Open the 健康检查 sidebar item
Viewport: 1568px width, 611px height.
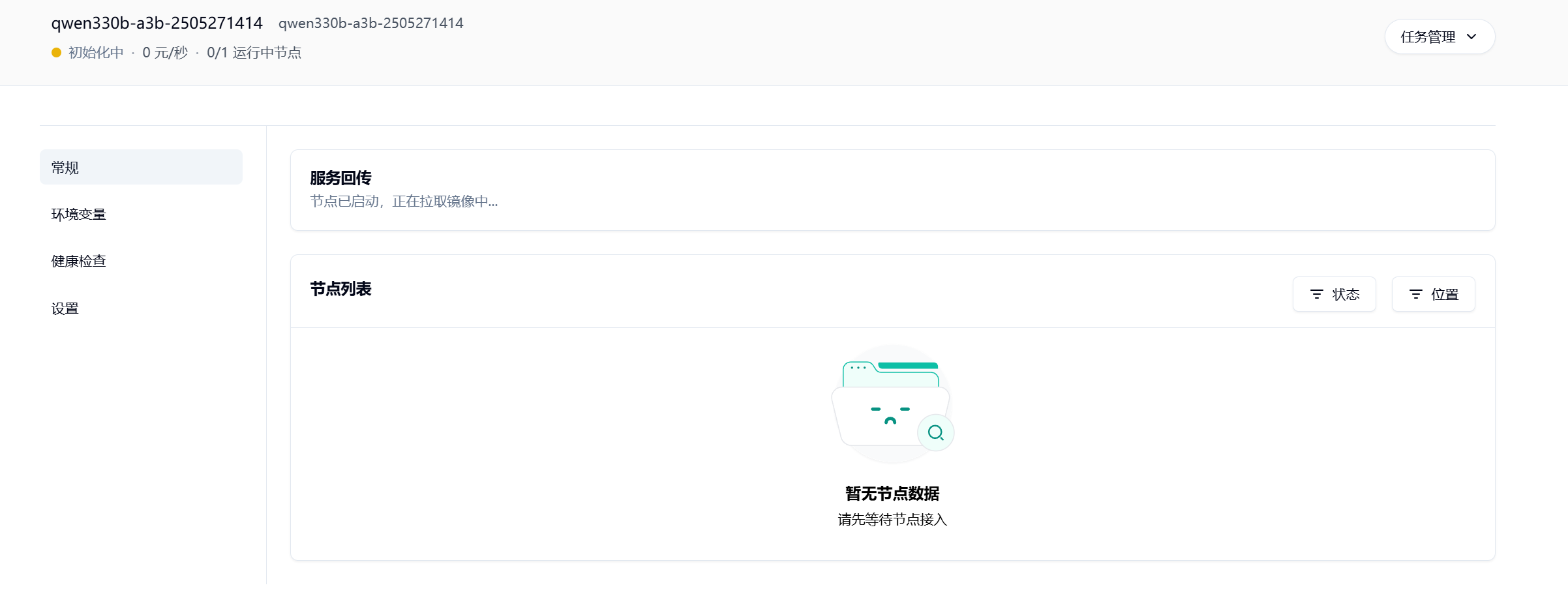(x=79, y=261)
